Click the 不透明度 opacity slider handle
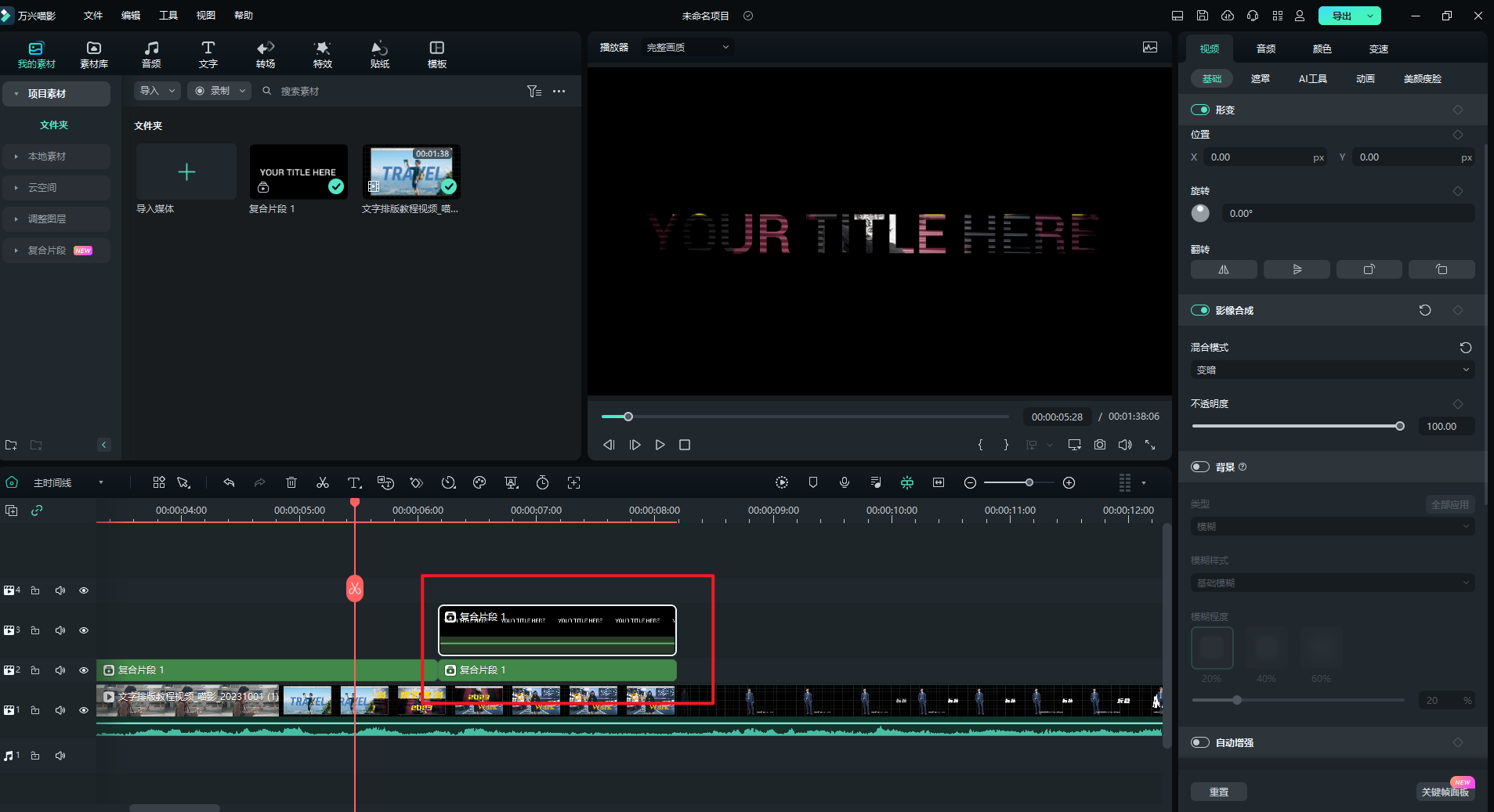The width and height of the screenshot is (1494, 812). click(1400, 426)
